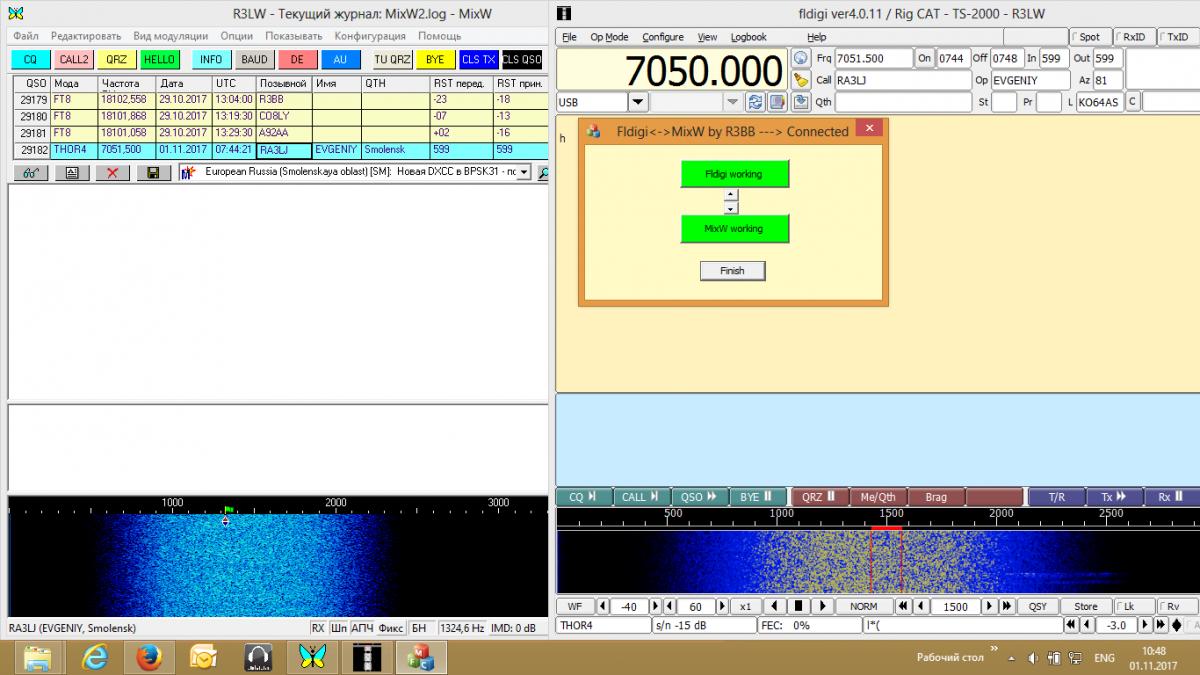Click the MixW butterfly icon in the taskbar
This screenshot has width=1200, height=675.
(x=312, y=657)
